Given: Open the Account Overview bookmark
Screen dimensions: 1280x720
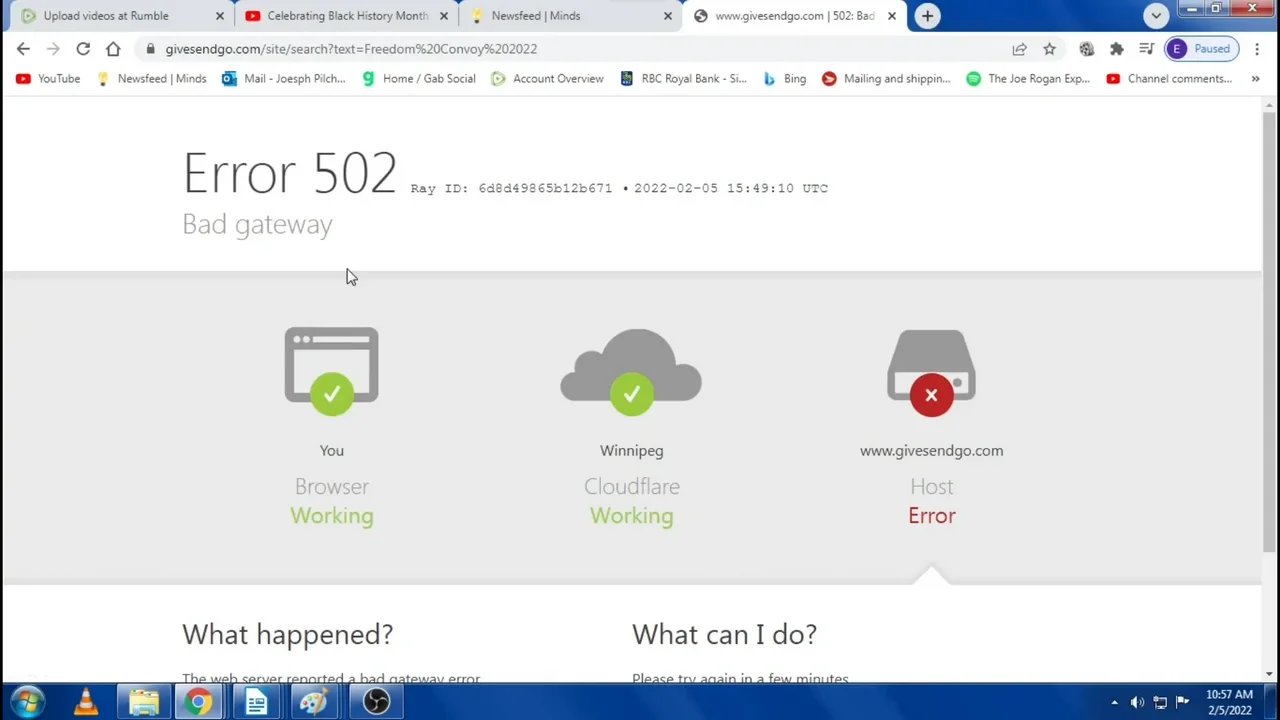Looking at the screenshot, I should coord(547,78).
